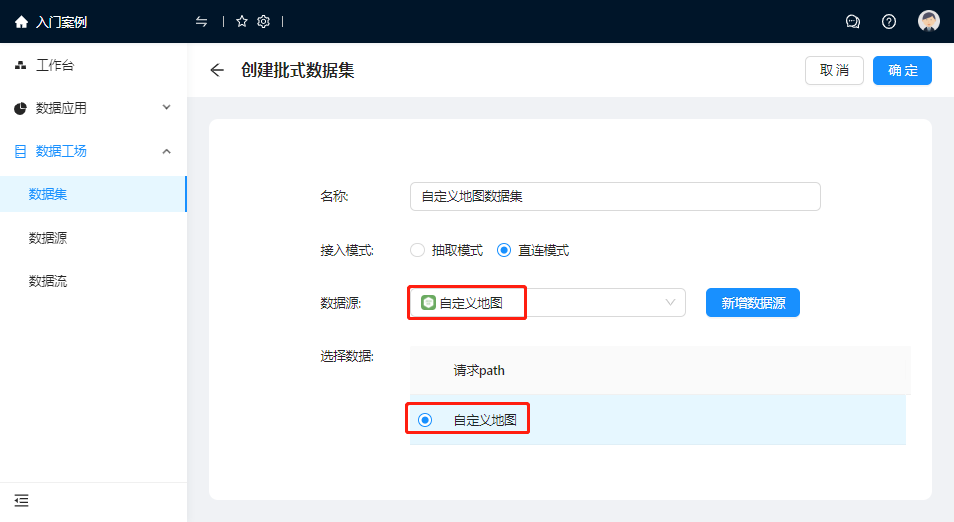The height and width of the screenshot is (522, 954).
Task: Open the user avatar menu
Action: (929, 22)
